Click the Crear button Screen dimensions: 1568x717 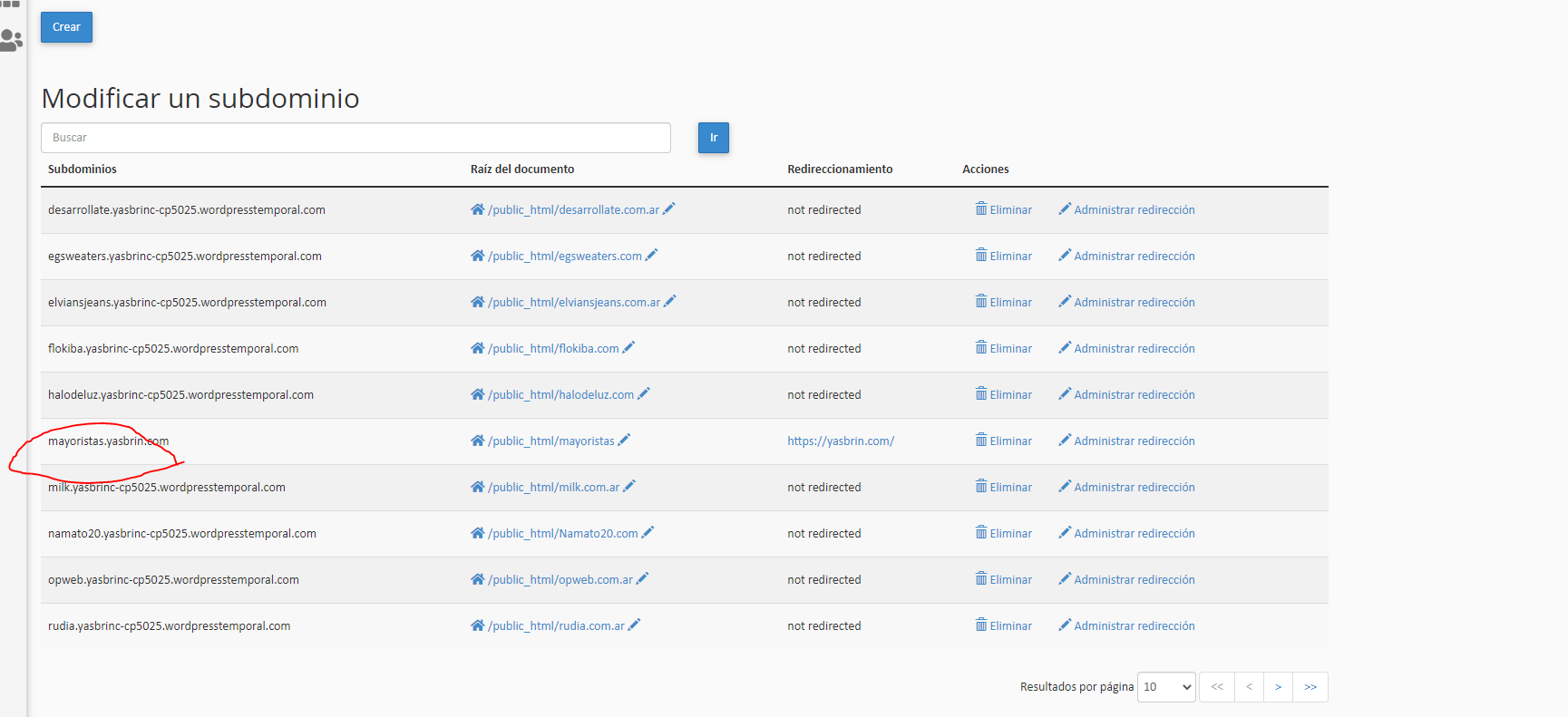pyautogui.click(x=66, y=27)
